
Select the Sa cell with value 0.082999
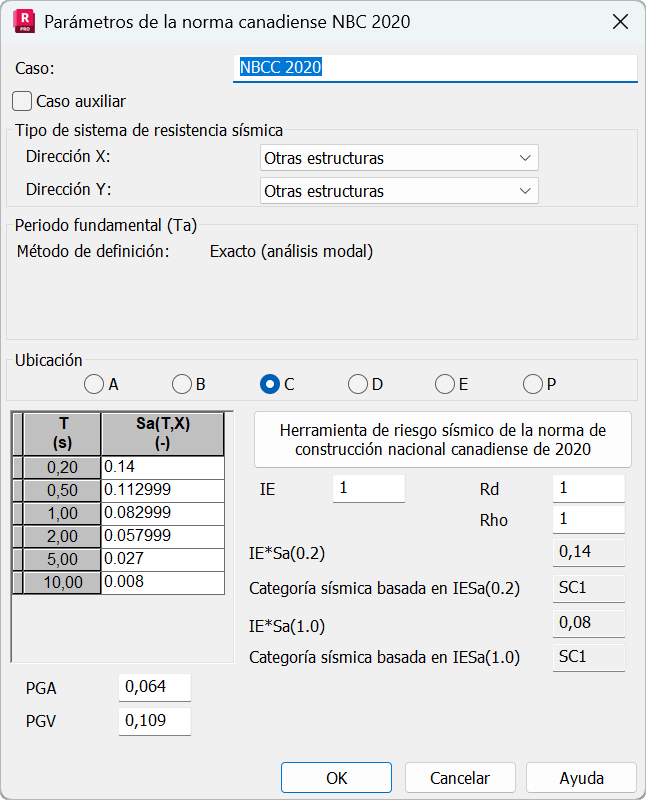point(163,513)
